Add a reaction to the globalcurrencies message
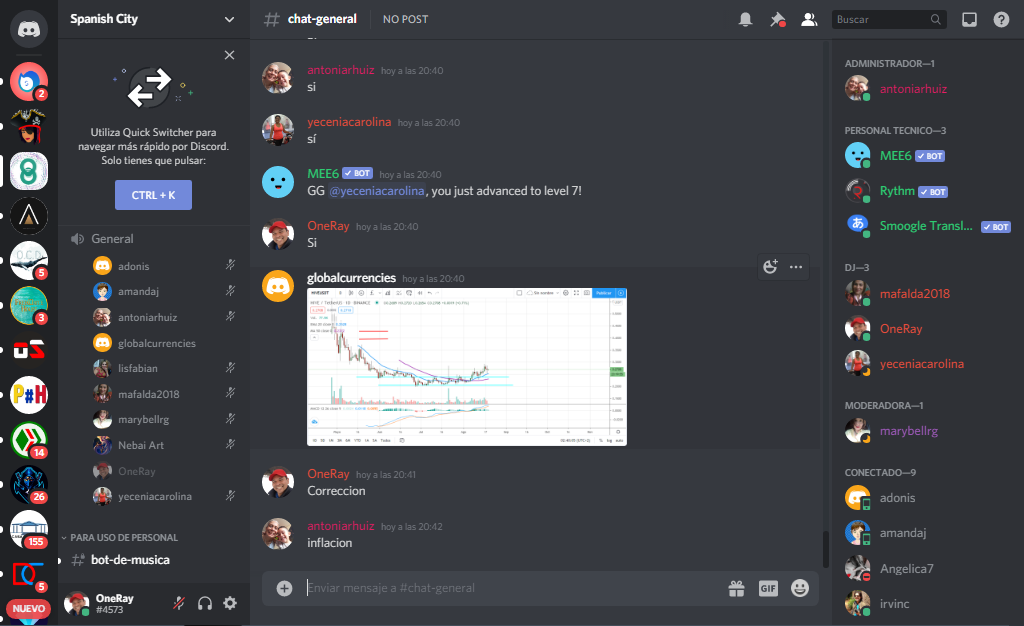The image size is (1024, 626). pos(771,266)
